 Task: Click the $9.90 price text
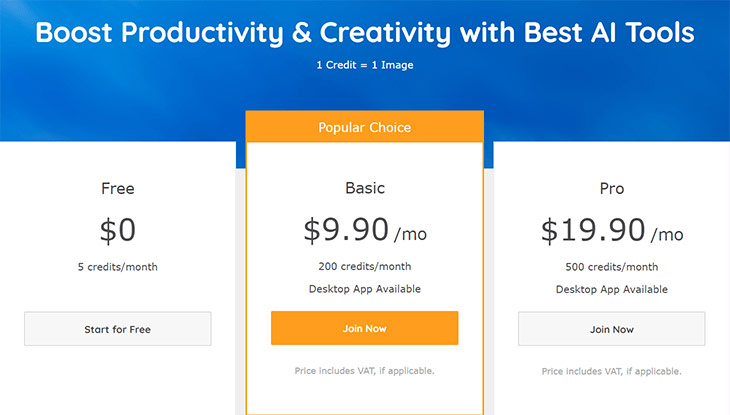tap(346, 229)
